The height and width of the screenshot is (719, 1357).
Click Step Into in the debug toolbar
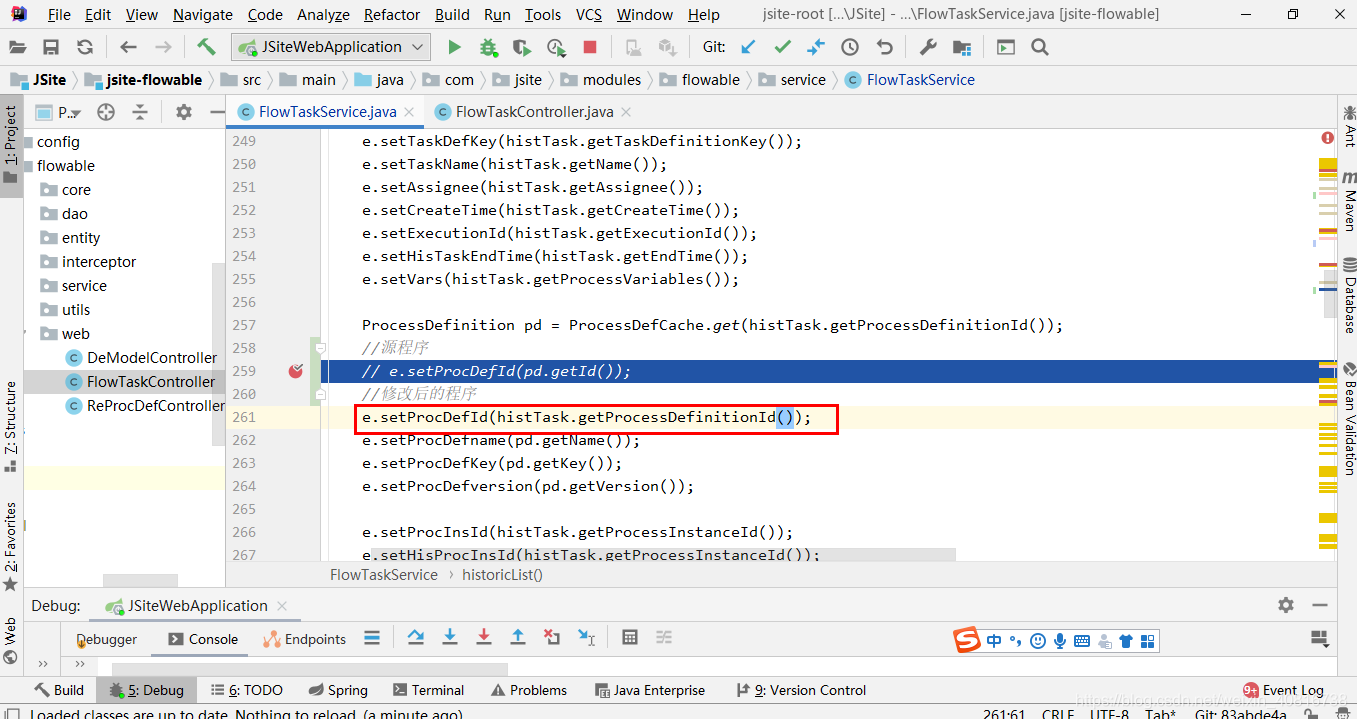[450, 637]
